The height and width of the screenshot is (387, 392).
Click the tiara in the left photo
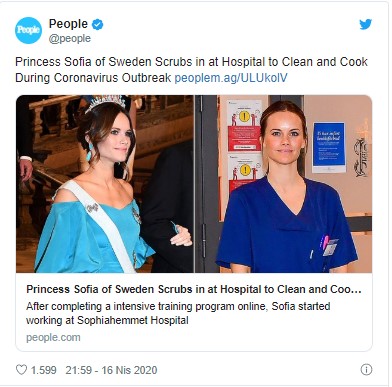click(x=105, y=103)
